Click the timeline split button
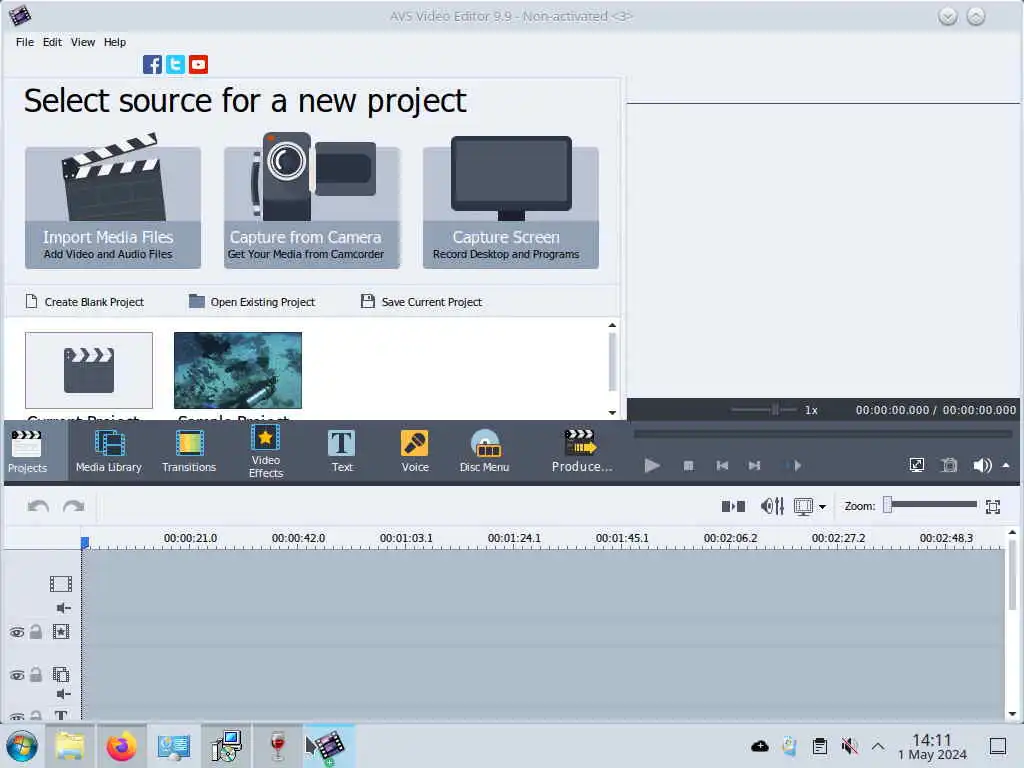Screen dimensions: 1024x768 pyautogui.click(x=733, y=506)
